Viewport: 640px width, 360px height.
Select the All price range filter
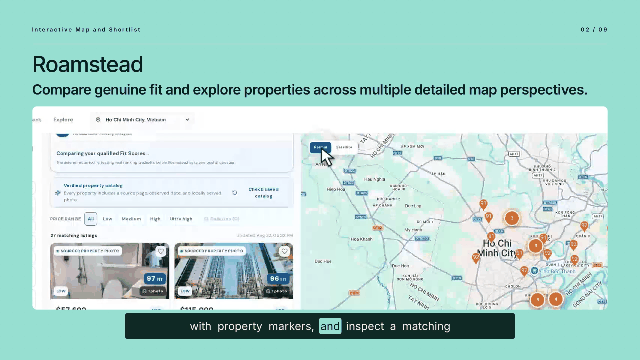(91, 219)
